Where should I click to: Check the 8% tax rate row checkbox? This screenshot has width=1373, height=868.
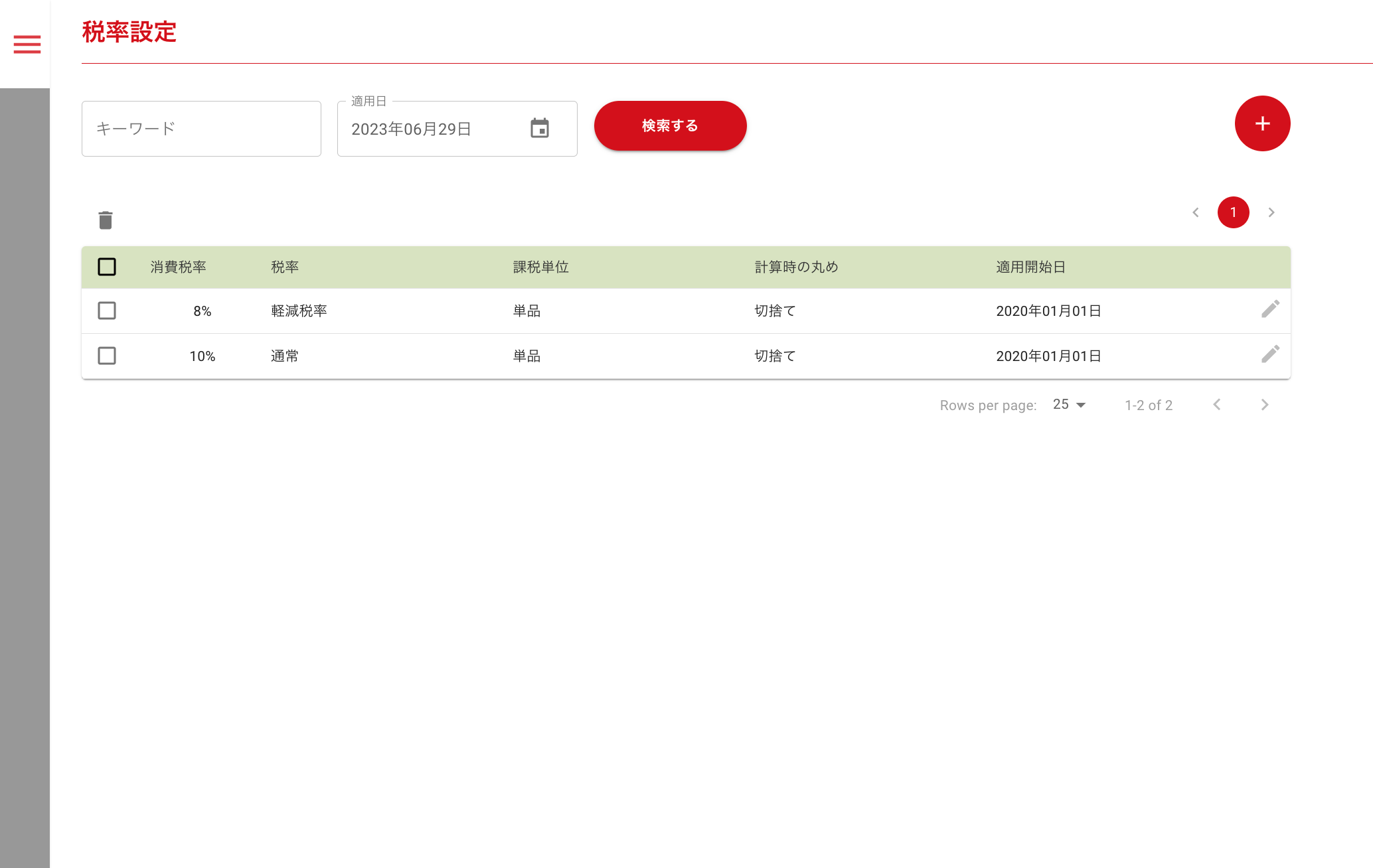tap(107, 311)
